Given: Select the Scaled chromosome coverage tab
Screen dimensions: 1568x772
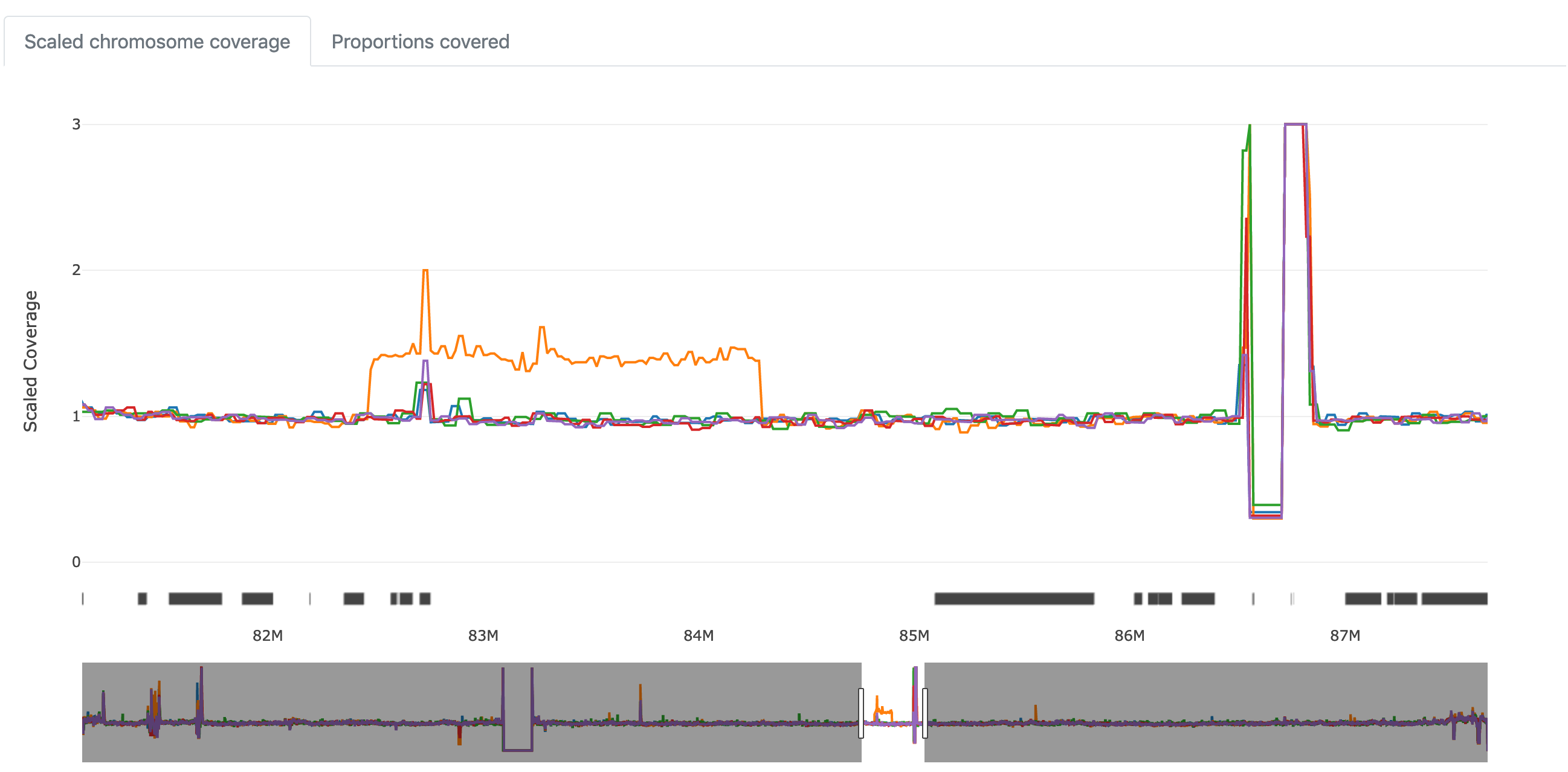Looking at the screenshot, I should pos(157,41).
